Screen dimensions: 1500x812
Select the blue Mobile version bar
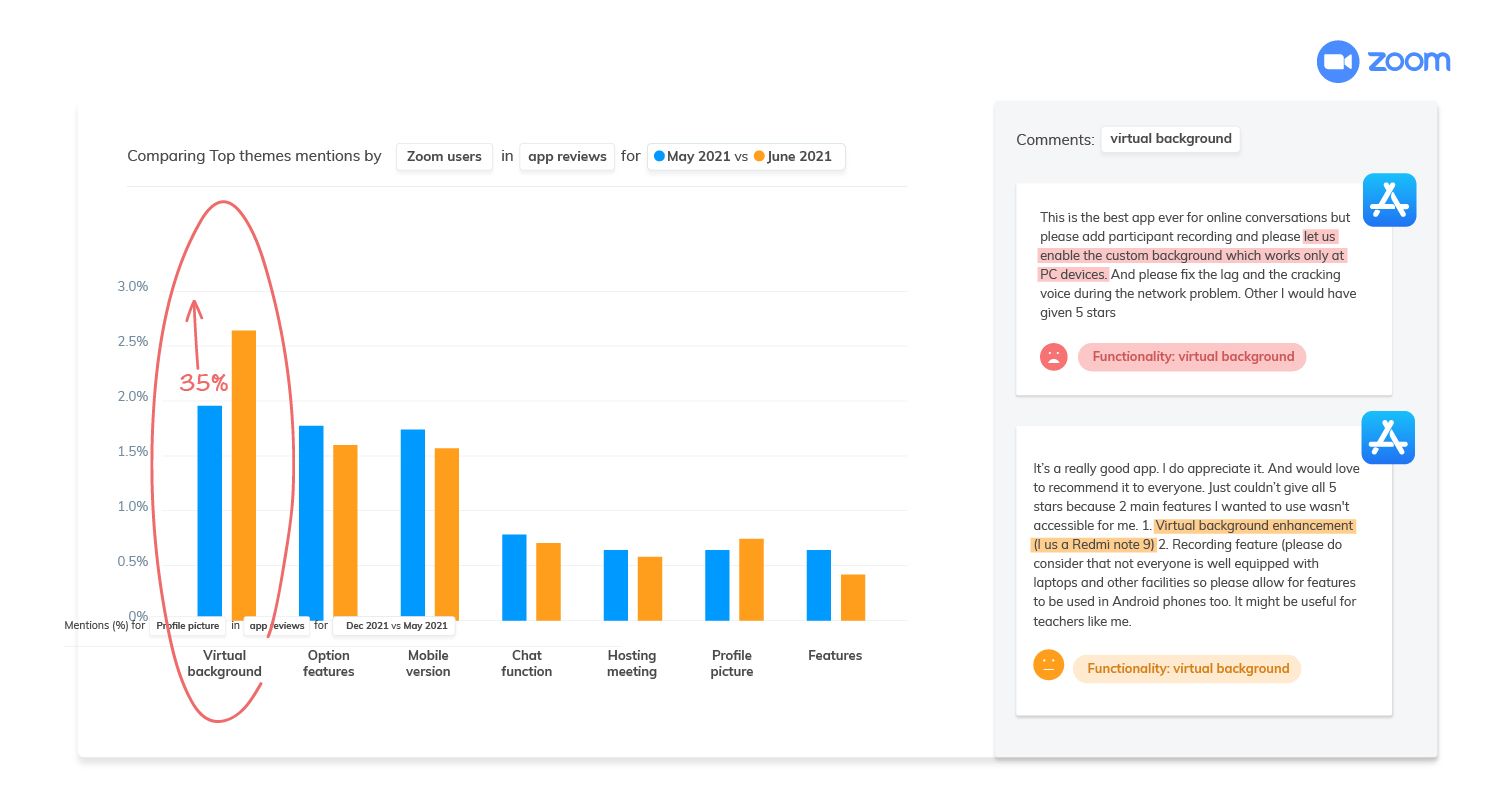click(x=413, y=525)
